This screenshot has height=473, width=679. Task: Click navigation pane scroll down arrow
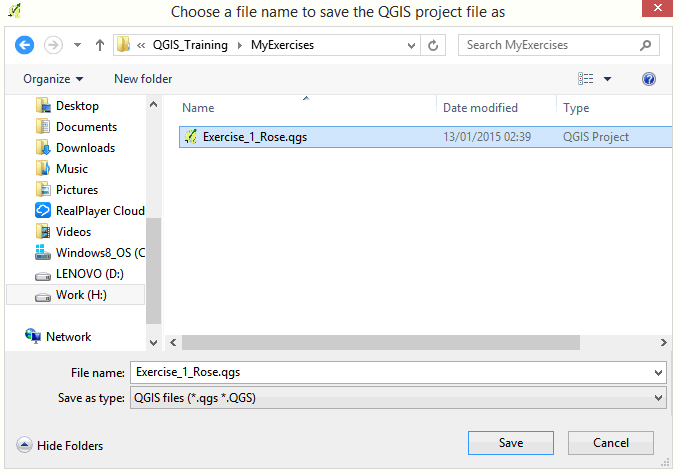coord(153,343)
